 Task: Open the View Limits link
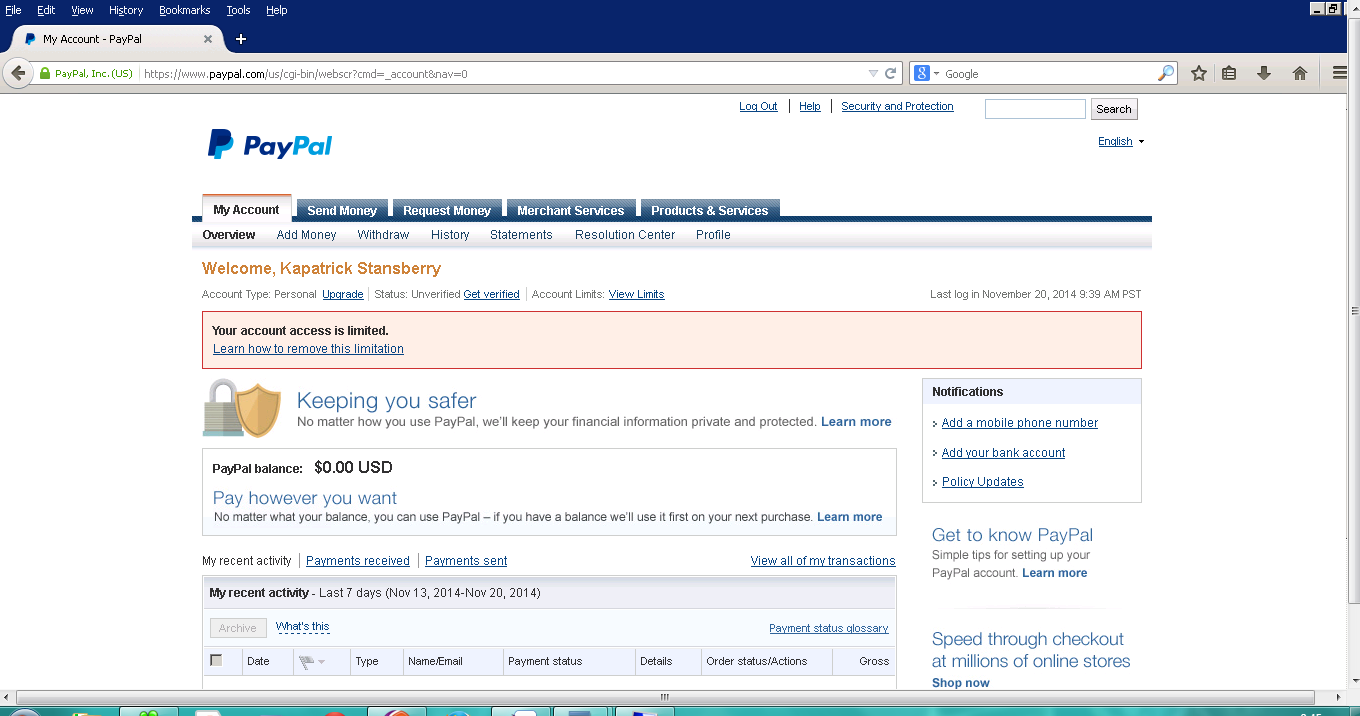pos(636,294)
